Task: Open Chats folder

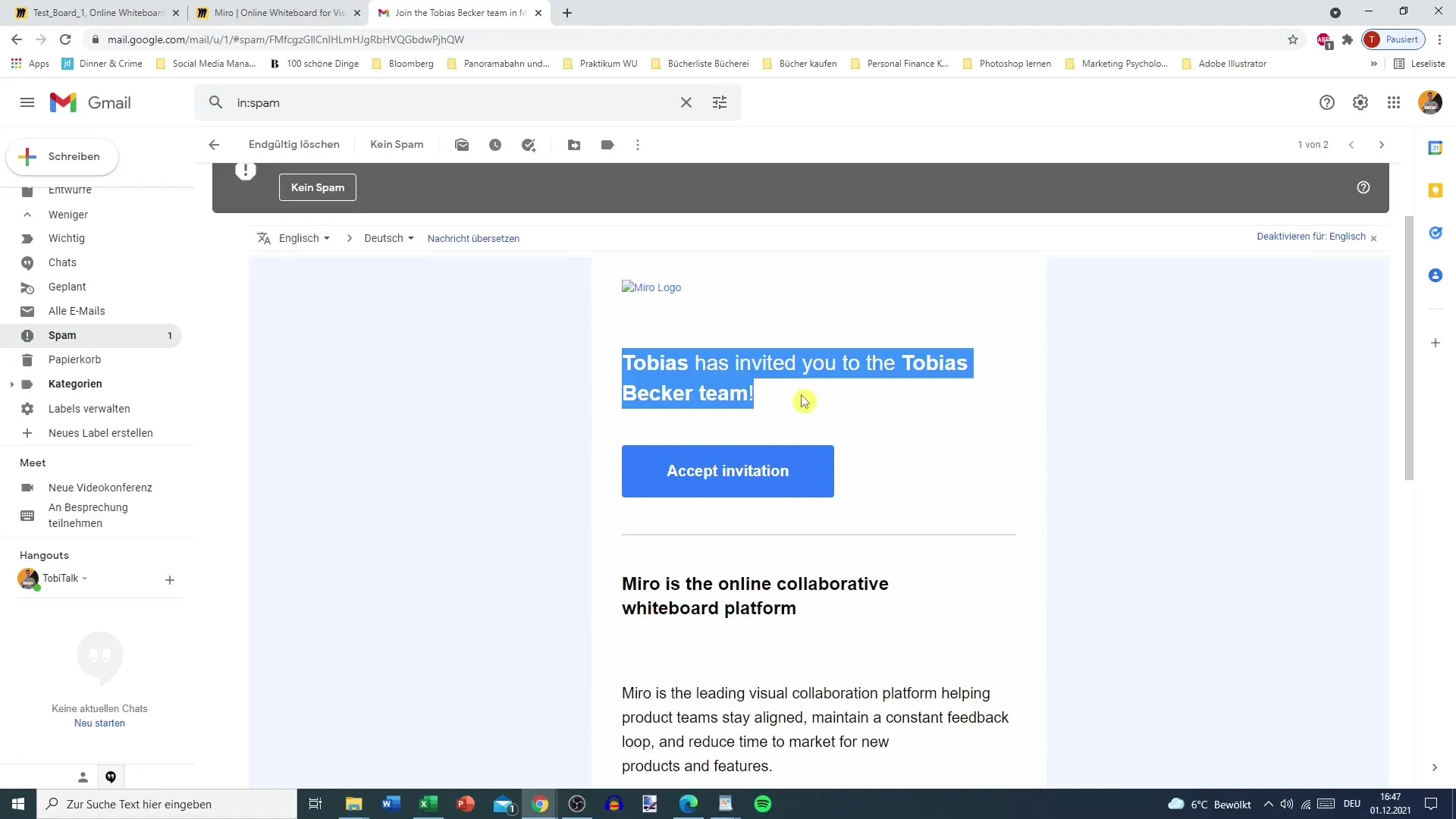Action: click(x=62, y=262)
